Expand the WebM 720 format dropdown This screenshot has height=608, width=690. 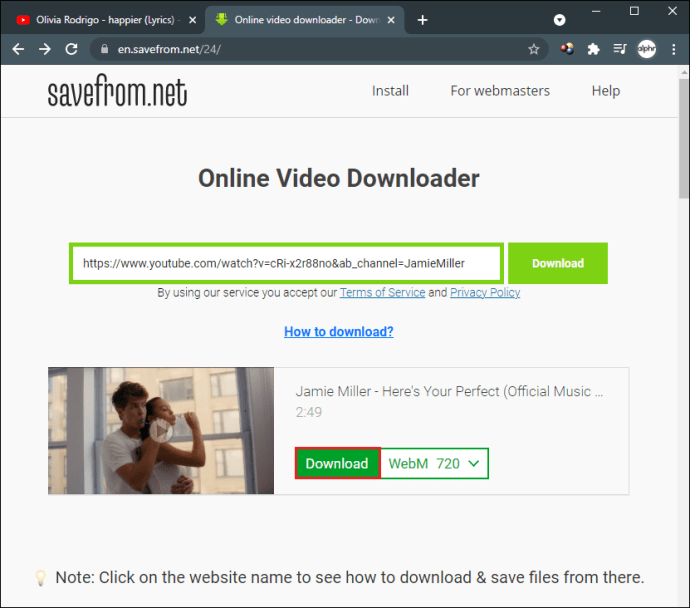(x=434, y=463)
